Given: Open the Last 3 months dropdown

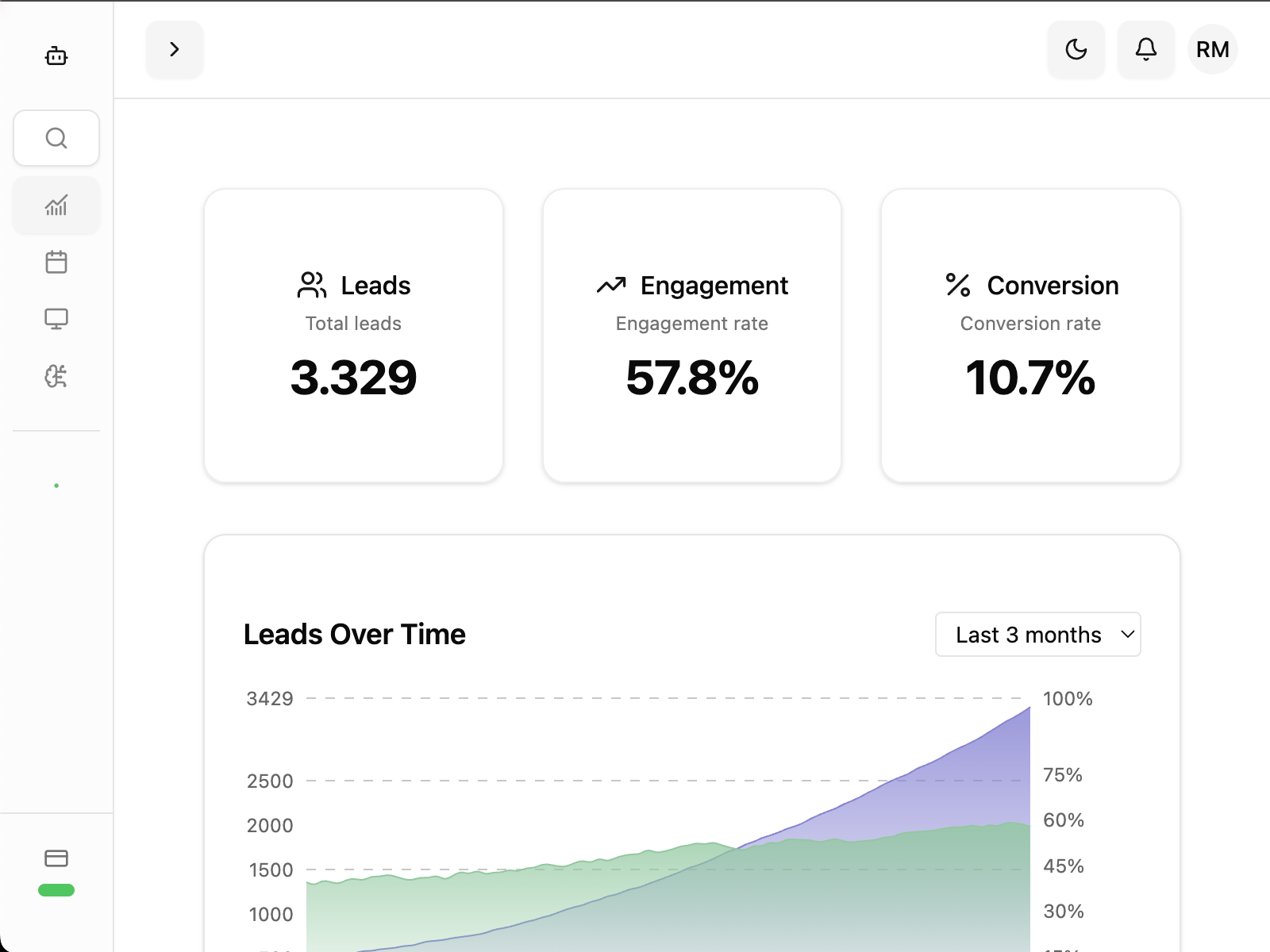Looking at the screenshot, I should click(1037, 635).
